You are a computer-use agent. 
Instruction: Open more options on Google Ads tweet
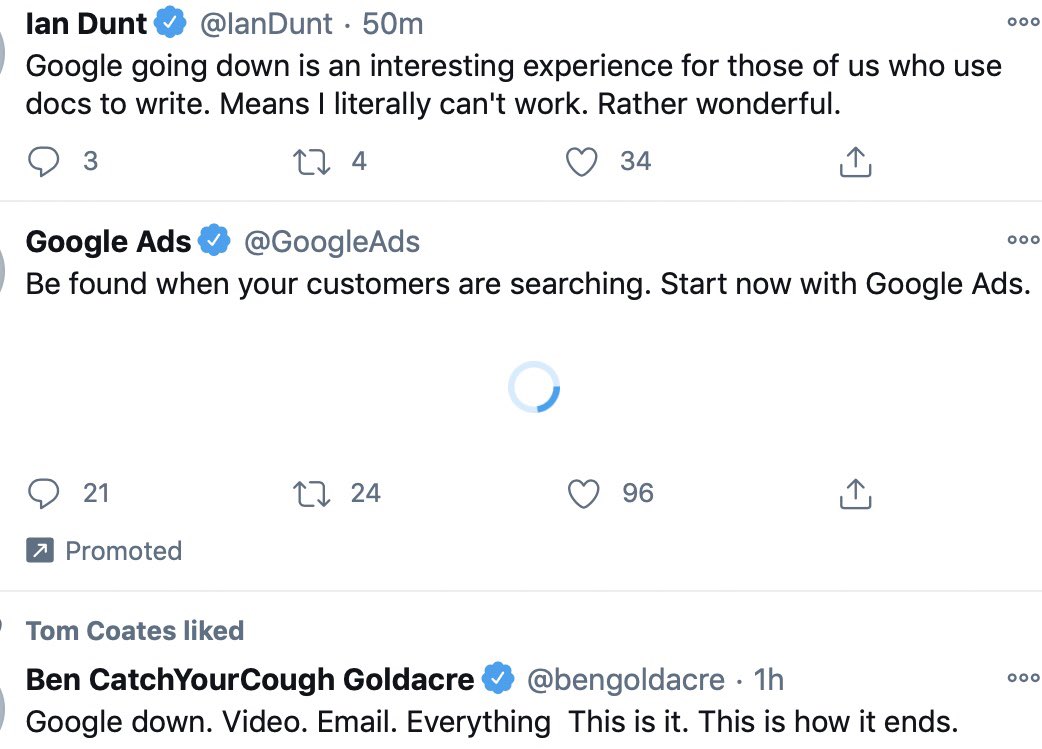point(1023,239)
